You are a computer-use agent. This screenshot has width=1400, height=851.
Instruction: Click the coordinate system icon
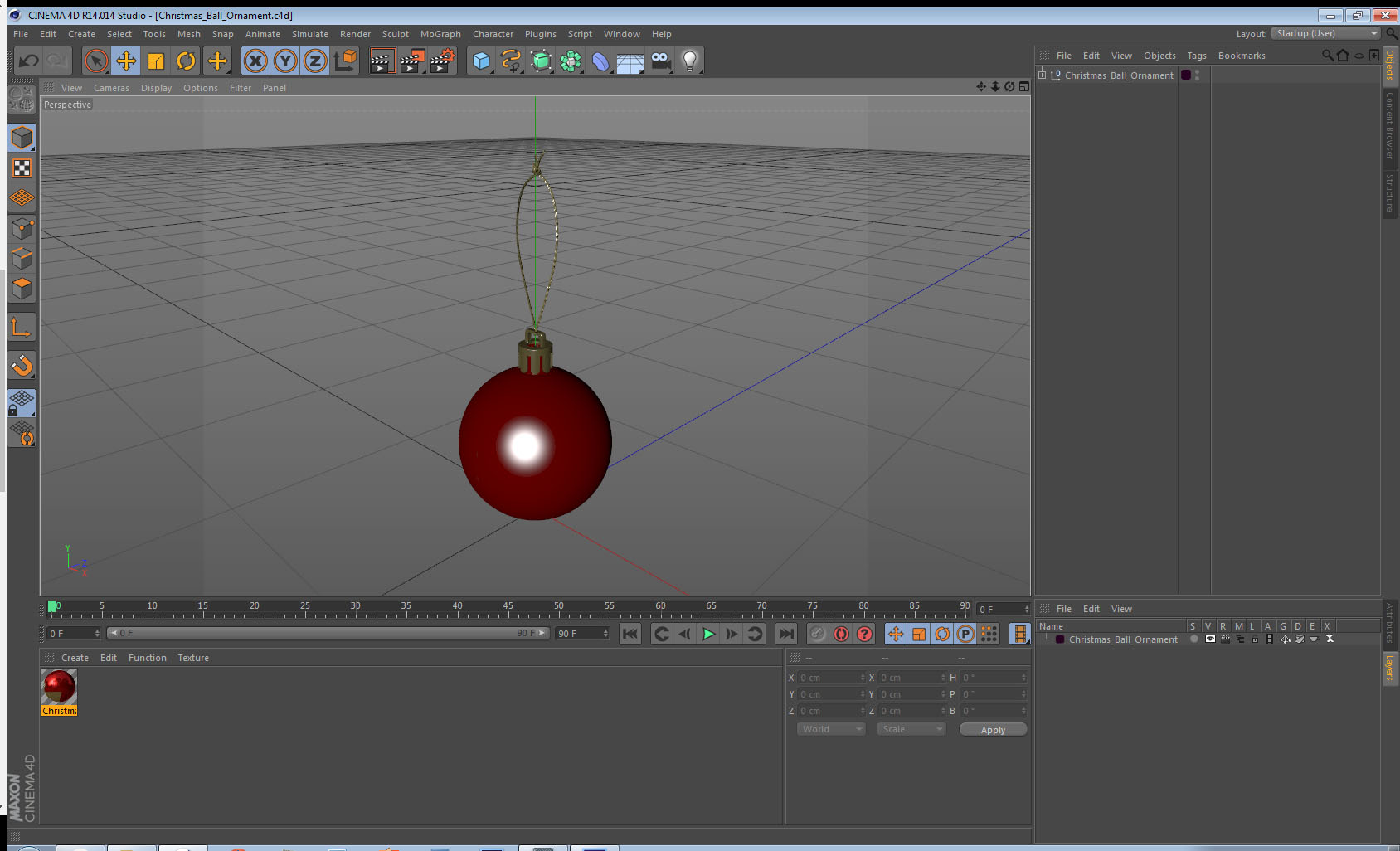coord(345,61)
